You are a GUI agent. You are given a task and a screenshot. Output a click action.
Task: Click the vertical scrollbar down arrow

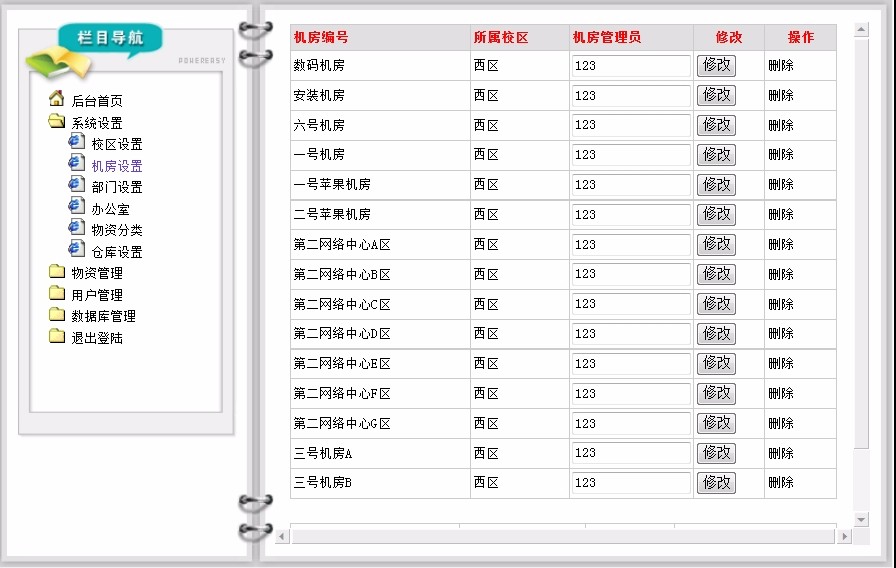point(861,519)
